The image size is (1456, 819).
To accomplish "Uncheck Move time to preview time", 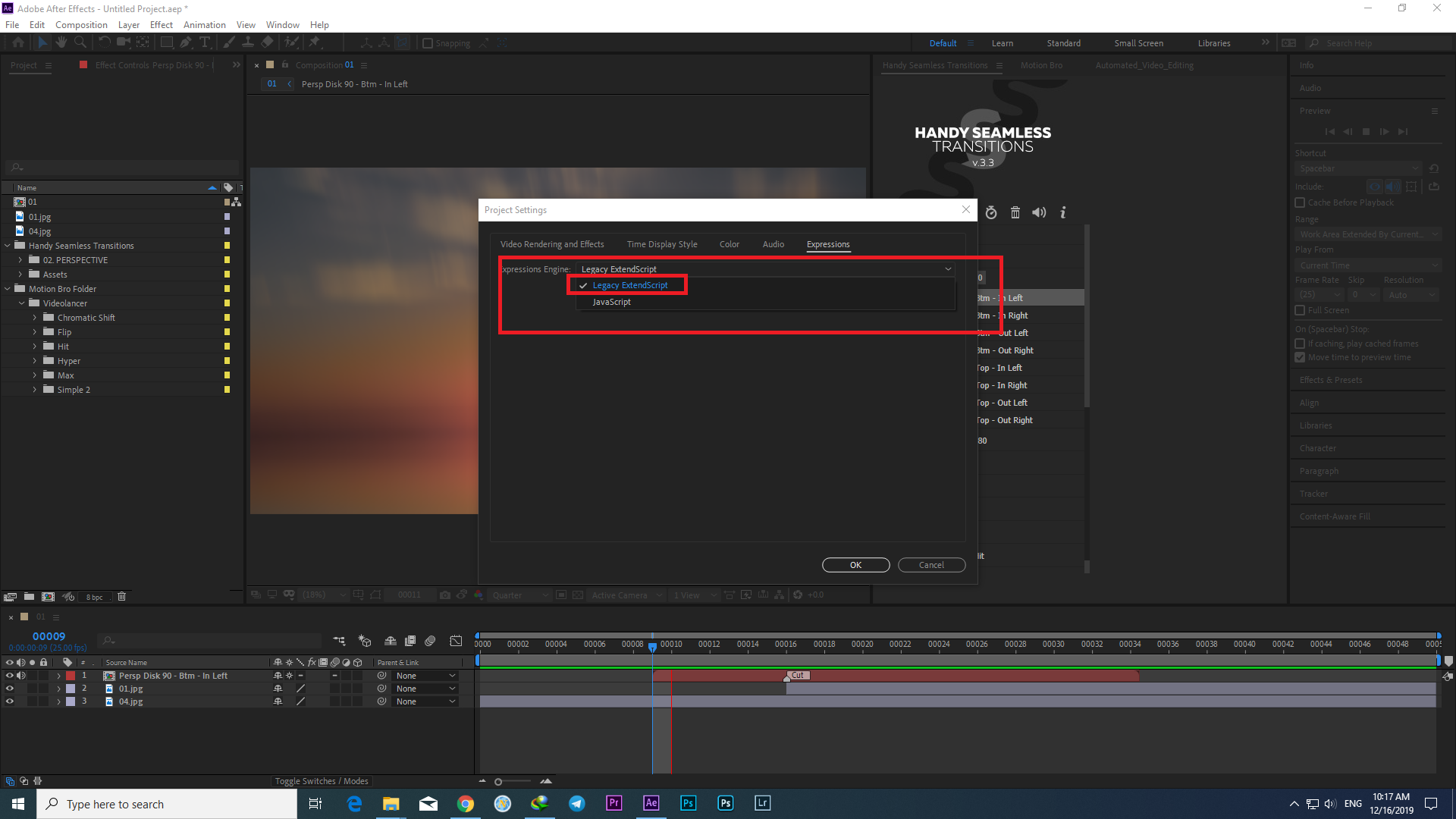I will tap(1300, 357).
